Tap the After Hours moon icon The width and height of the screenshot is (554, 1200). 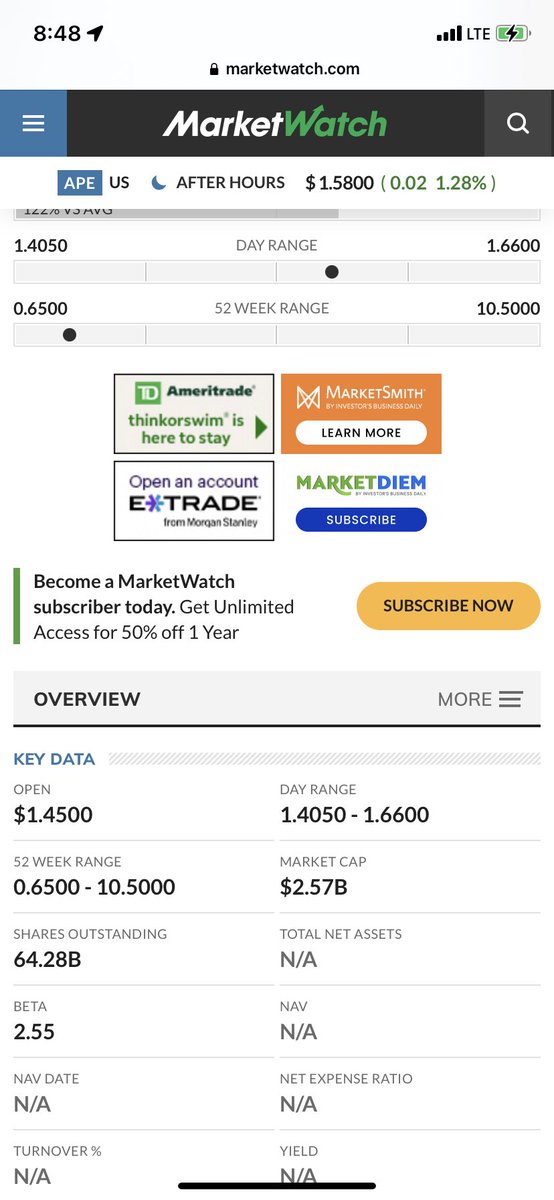(x=158, y=182)
